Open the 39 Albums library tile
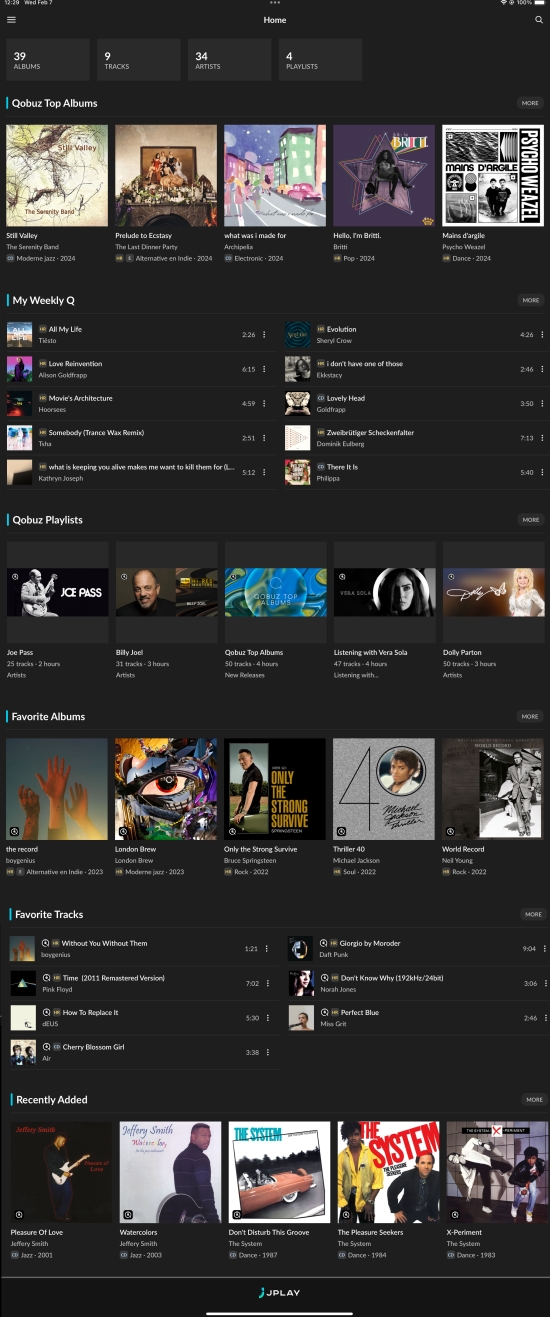 pyautogui.click(x=48, y=60)
